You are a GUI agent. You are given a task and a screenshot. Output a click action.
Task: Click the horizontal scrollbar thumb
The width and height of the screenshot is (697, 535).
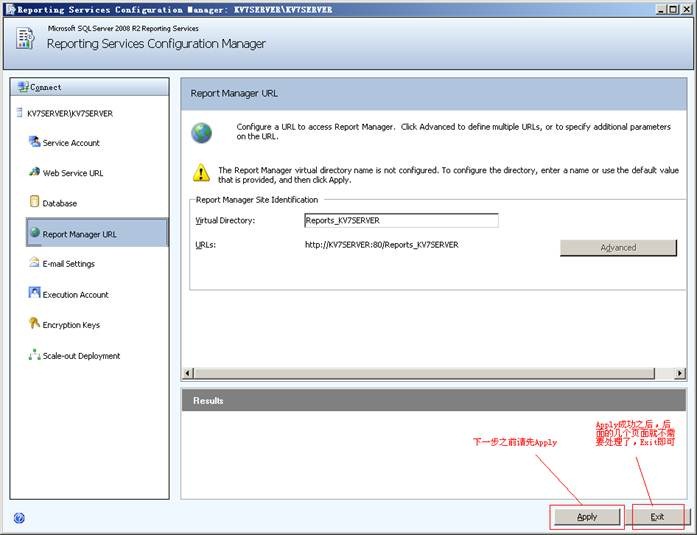425,373
